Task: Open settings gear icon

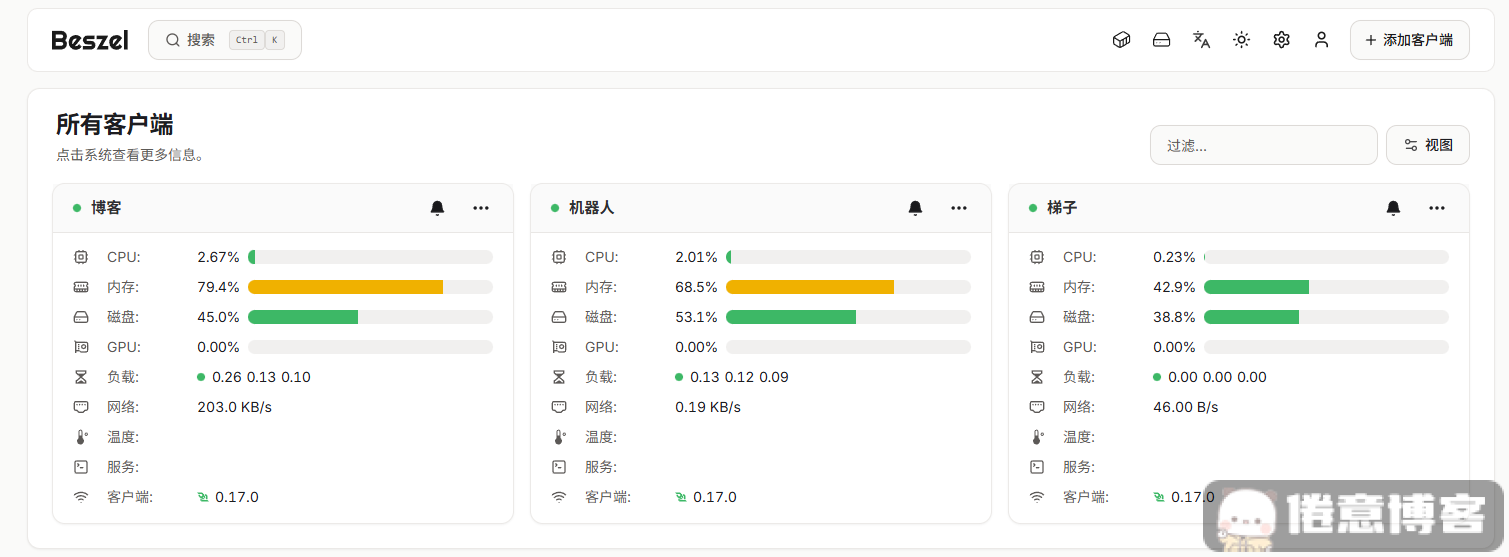Action: (1281, 40)
